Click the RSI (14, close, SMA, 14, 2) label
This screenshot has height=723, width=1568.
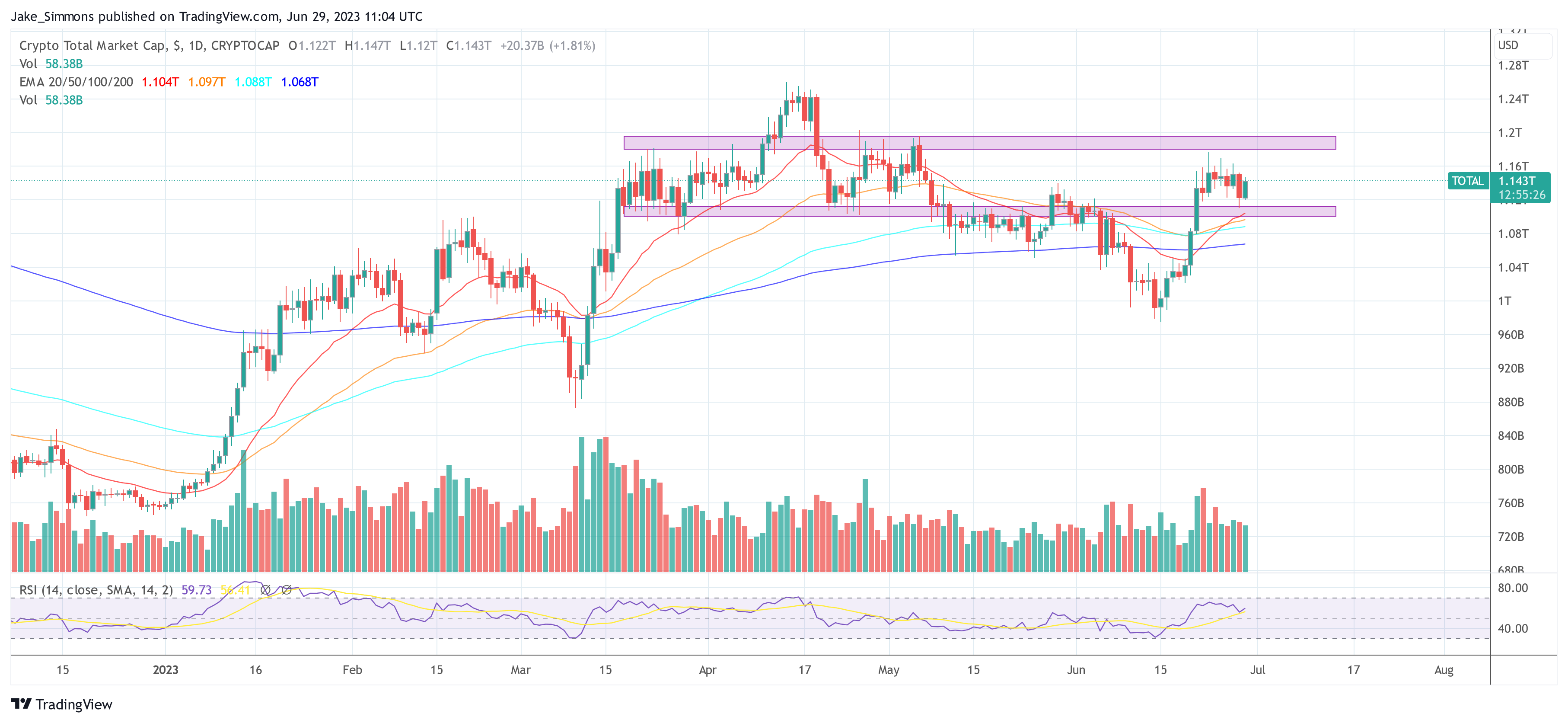tap(96, 590)
